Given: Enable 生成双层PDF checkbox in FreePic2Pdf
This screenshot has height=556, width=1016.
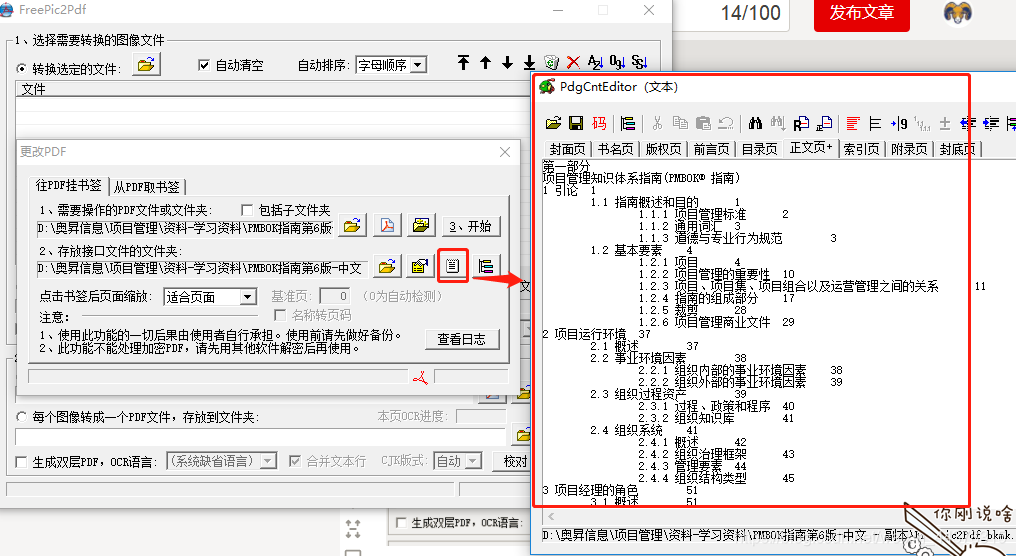Looking at the screenshot, I should click(21, 462).
